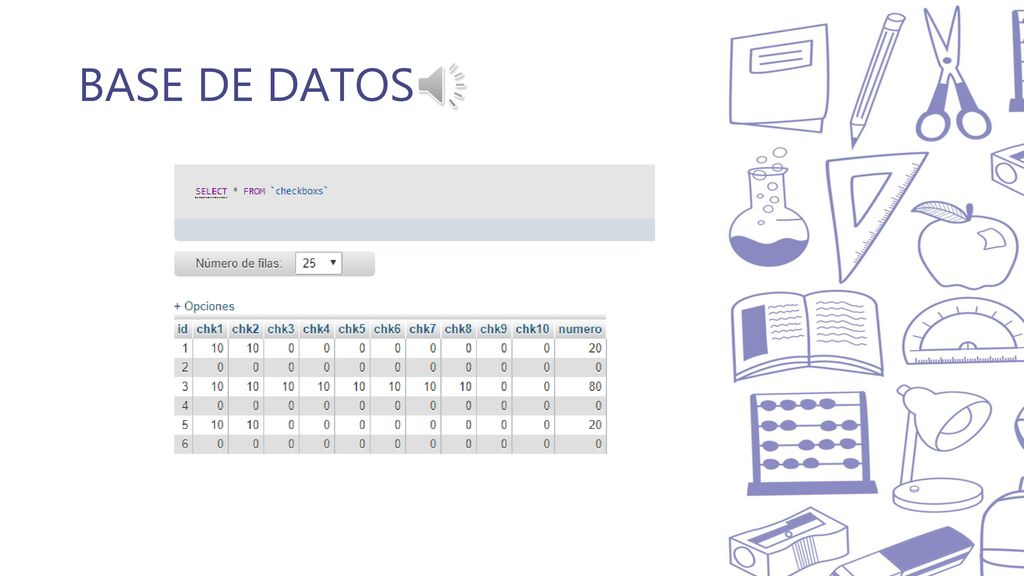Sort by the chk5 column header

pyautogui.click(x=352, y=329)
